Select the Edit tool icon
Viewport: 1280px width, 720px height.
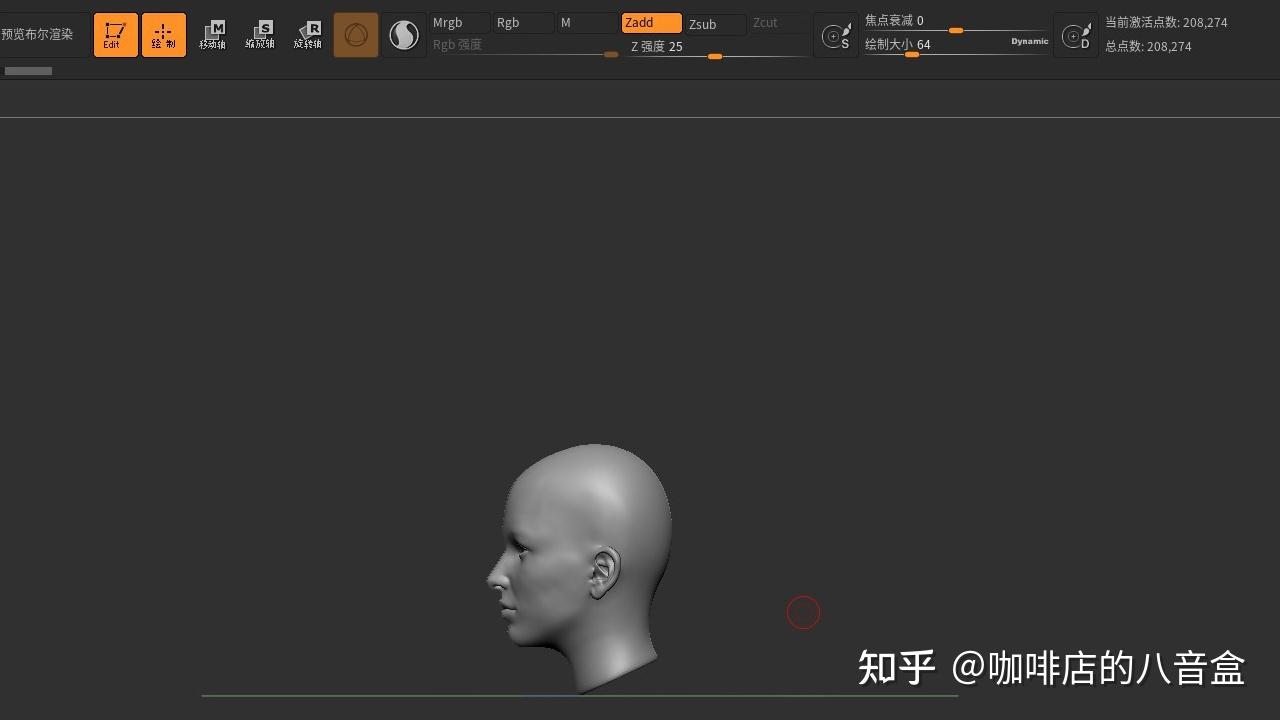click(x=115, y=34)
